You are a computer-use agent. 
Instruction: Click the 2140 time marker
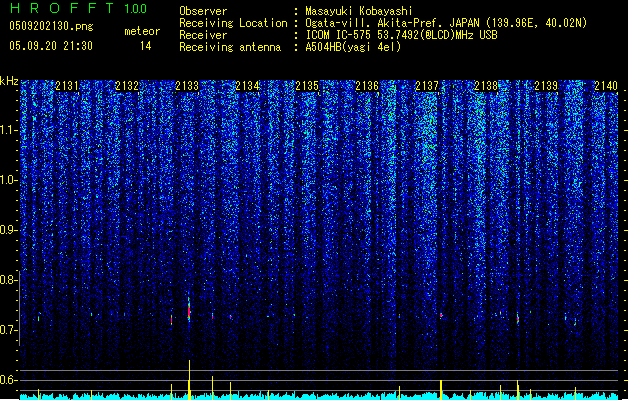pos(606,86)
